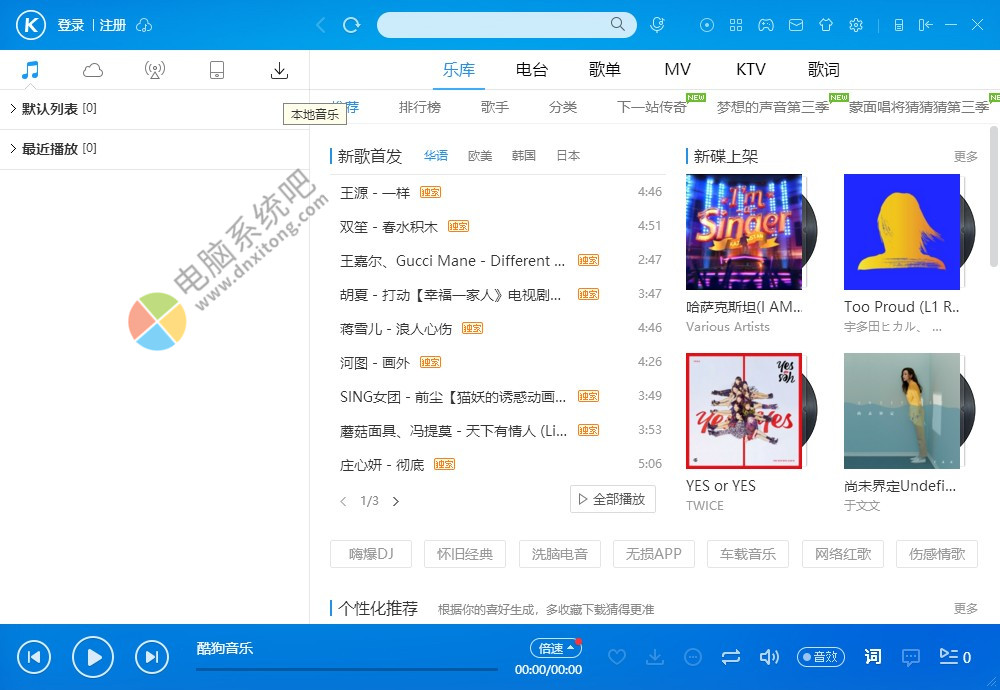The width and height of the screenshot is (1000, 690).
Task: Open the comments bubble icon
Action: [x=911, y=657]
